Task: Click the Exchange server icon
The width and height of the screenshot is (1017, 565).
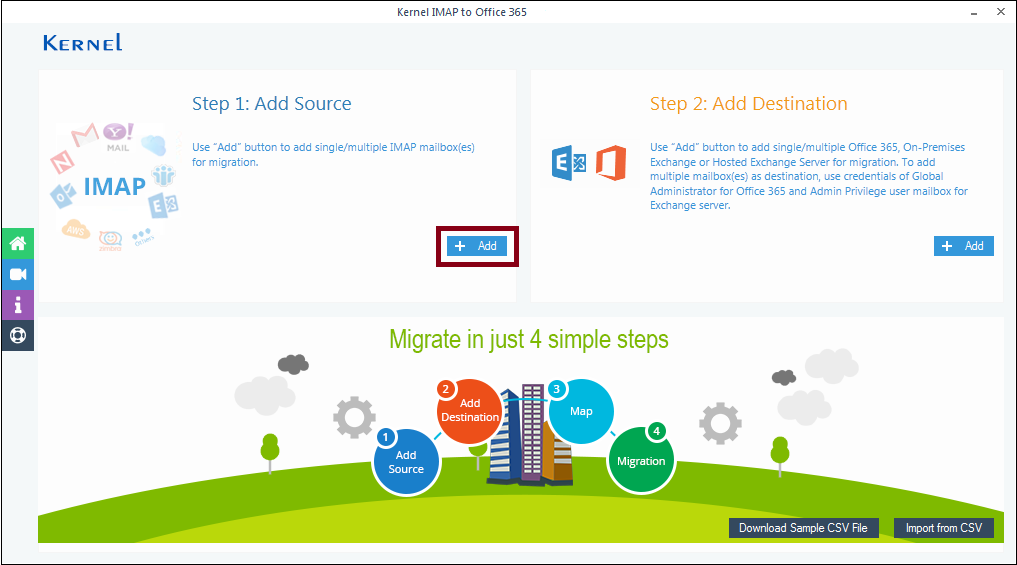Action: (x=569, y=163)
